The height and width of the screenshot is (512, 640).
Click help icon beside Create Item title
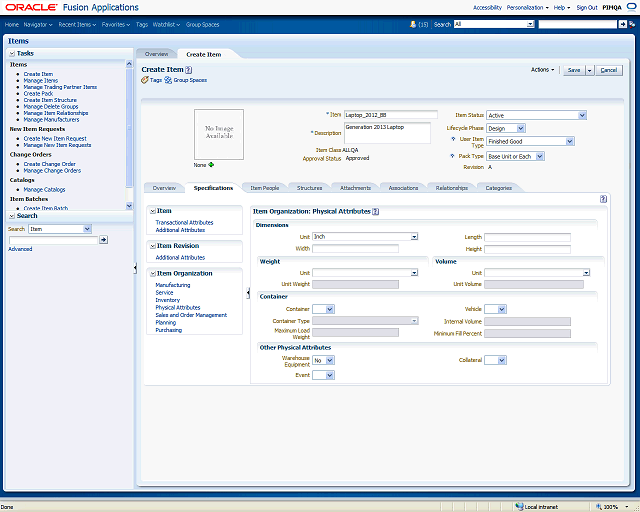[x=189, y=69]
